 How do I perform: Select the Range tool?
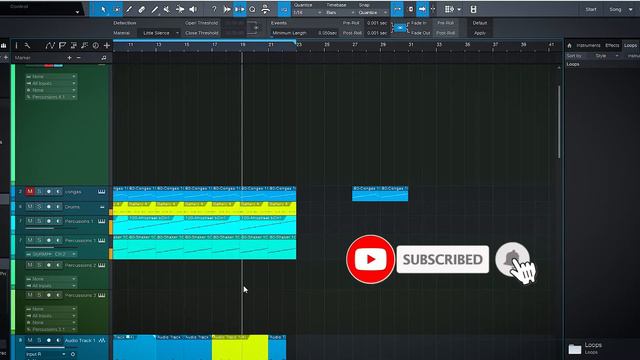[x=116, y=9]
